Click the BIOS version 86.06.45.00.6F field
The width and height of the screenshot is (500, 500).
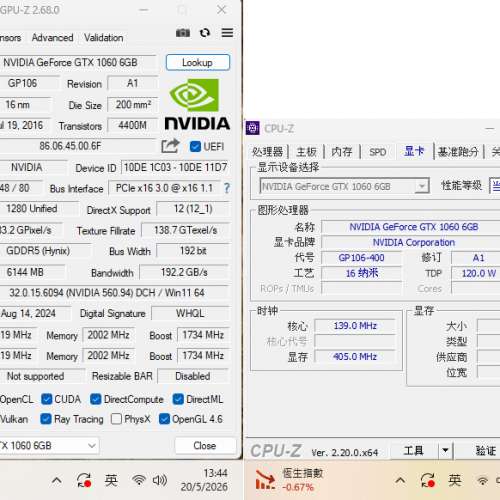[x=77, y=146]
